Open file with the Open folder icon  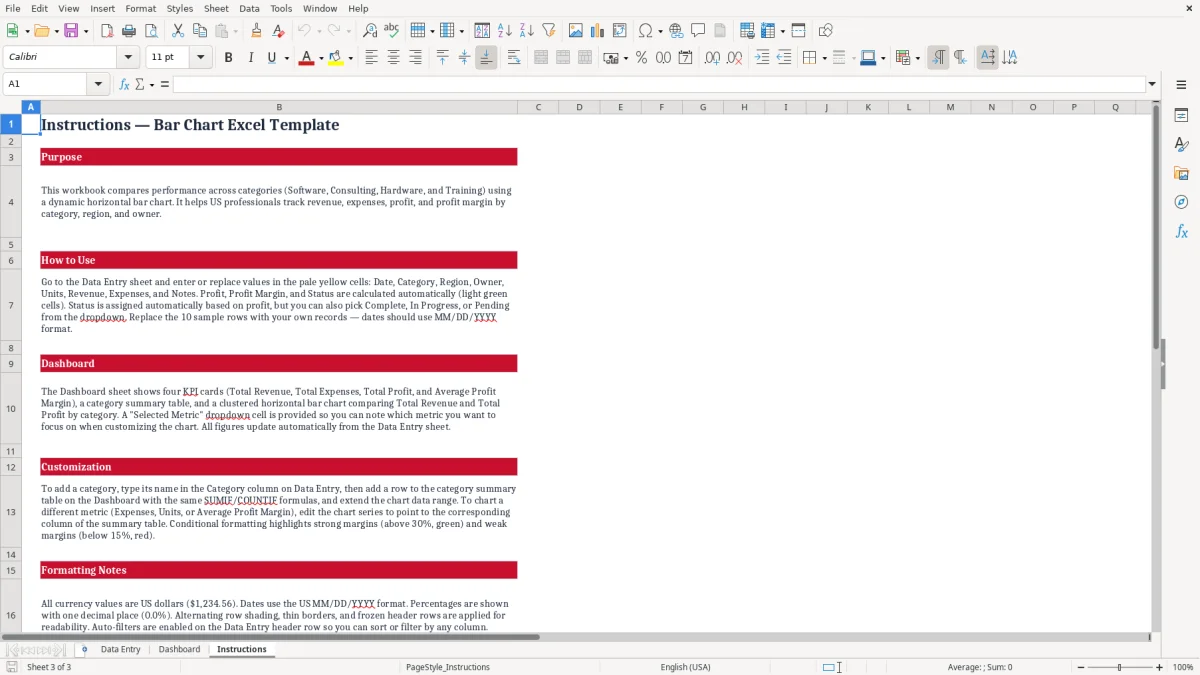40,31
